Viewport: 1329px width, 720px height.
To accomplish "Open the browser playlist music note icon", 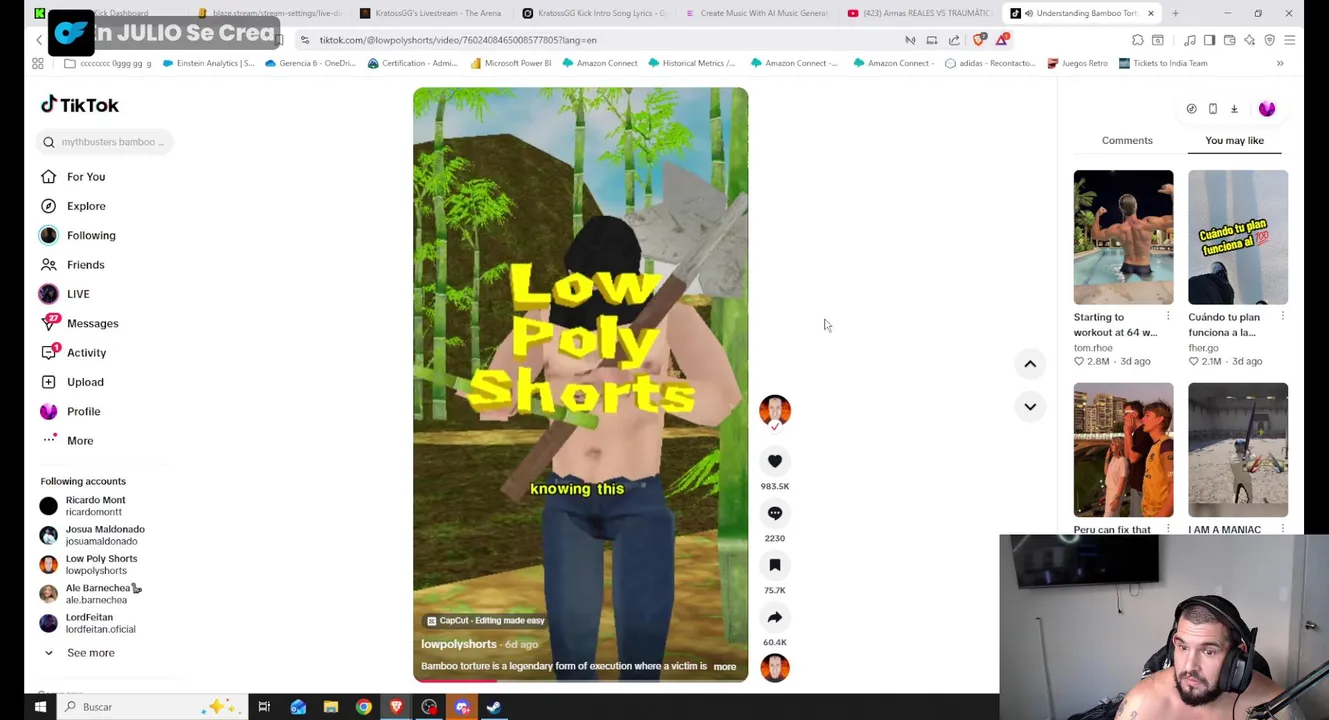I will [x=1189, y=40].
